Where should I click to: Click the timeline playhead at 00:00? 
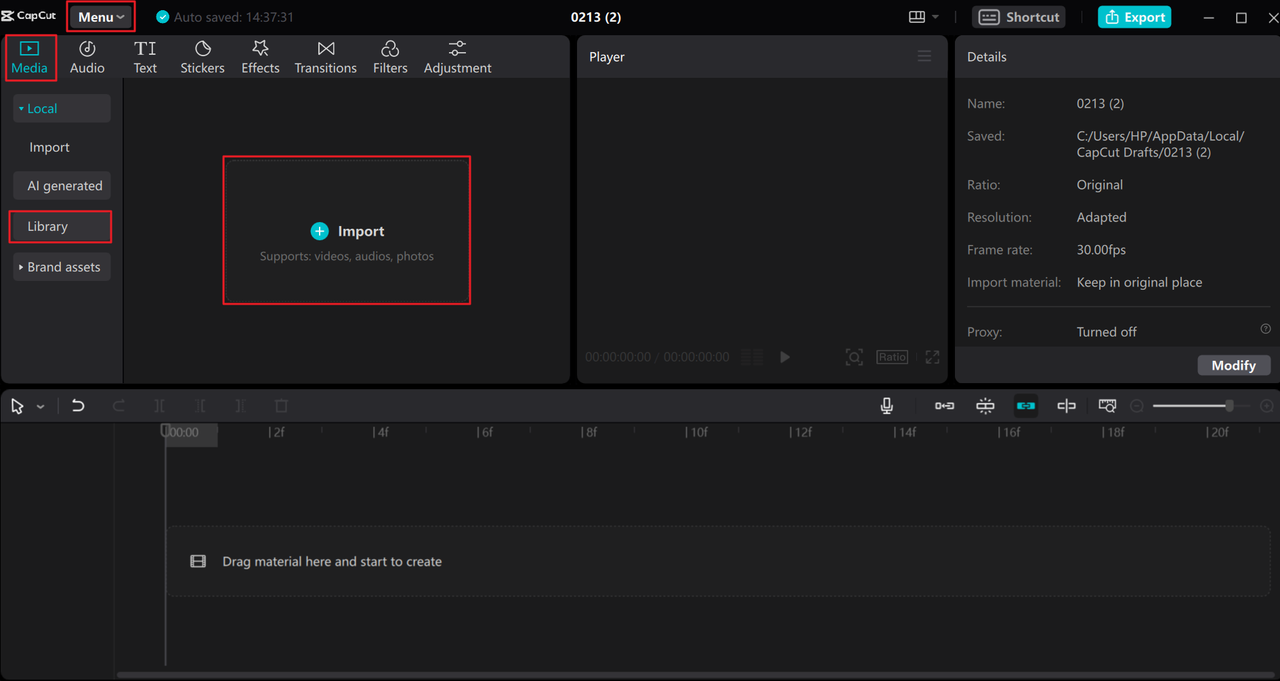[x=166, y=432]
